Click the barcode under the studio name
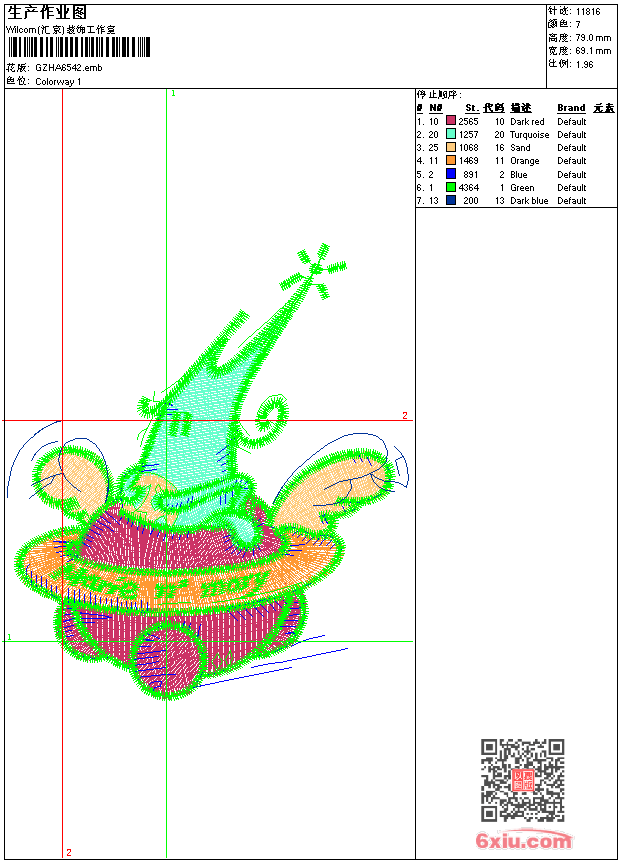The height and width of the screenshot is (860, 620). pos(79,47)
